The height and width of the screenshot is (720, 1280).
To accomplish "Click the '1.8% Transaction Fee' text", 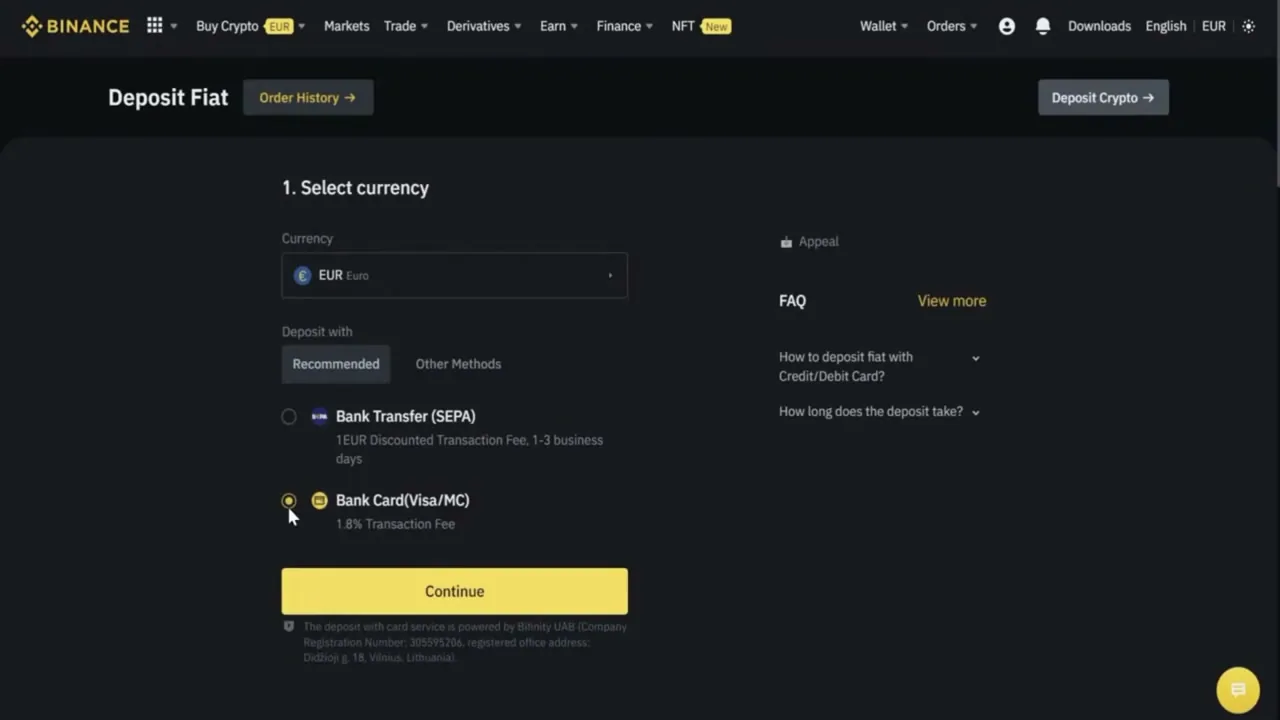I will 395,524.
